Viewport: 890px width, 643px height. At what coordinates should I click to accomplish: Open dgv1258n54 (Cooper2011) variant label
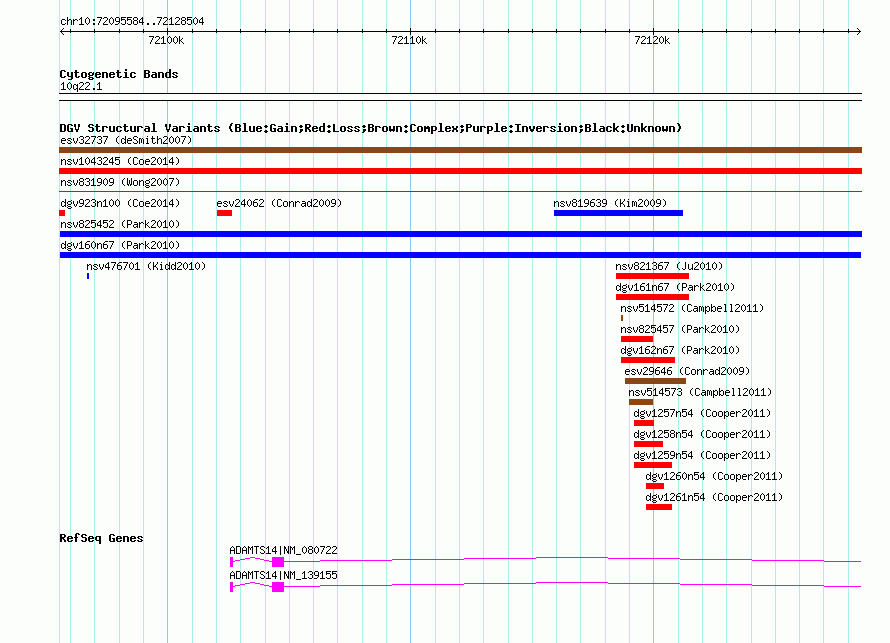point(702,434)
